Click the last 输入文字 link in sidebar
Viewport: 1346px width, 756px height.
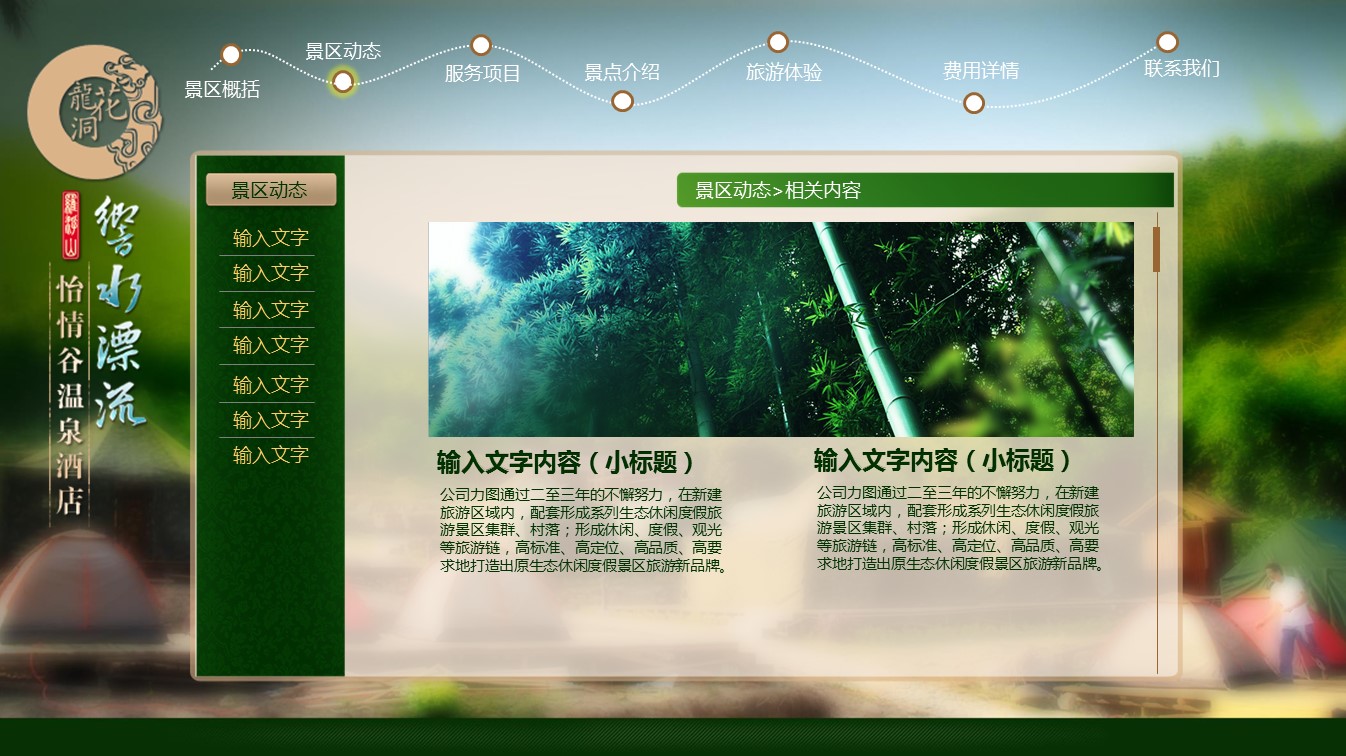270,455
